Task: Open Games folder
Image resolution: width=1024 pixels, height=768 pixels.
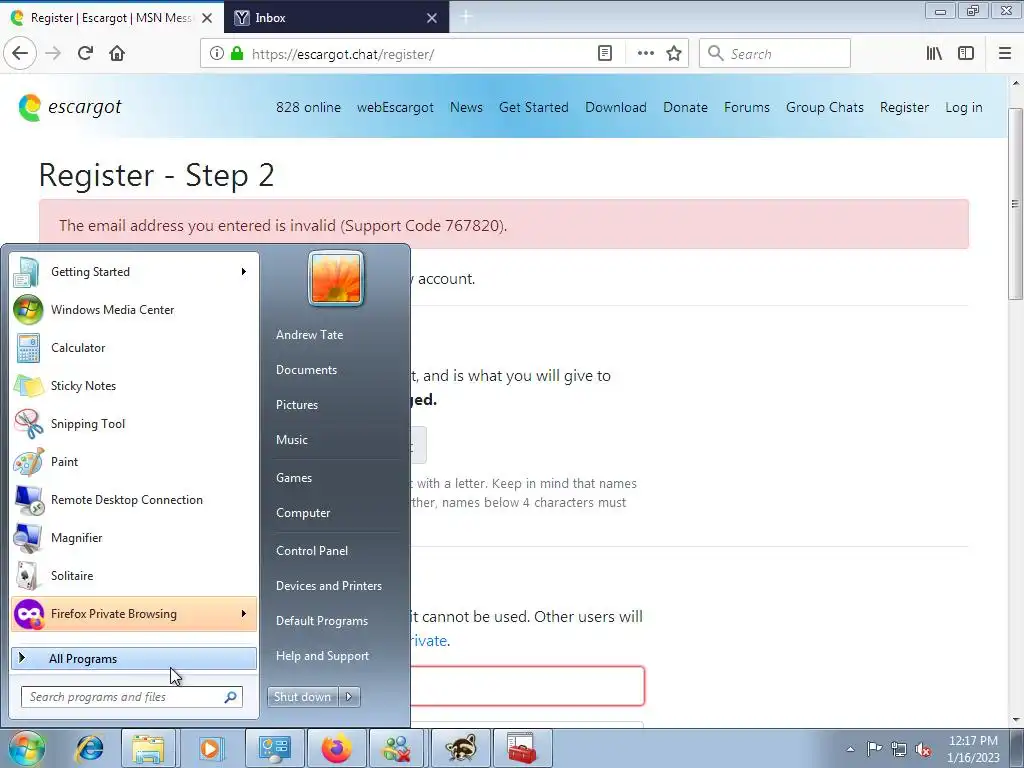Action: tap(294, 478)
